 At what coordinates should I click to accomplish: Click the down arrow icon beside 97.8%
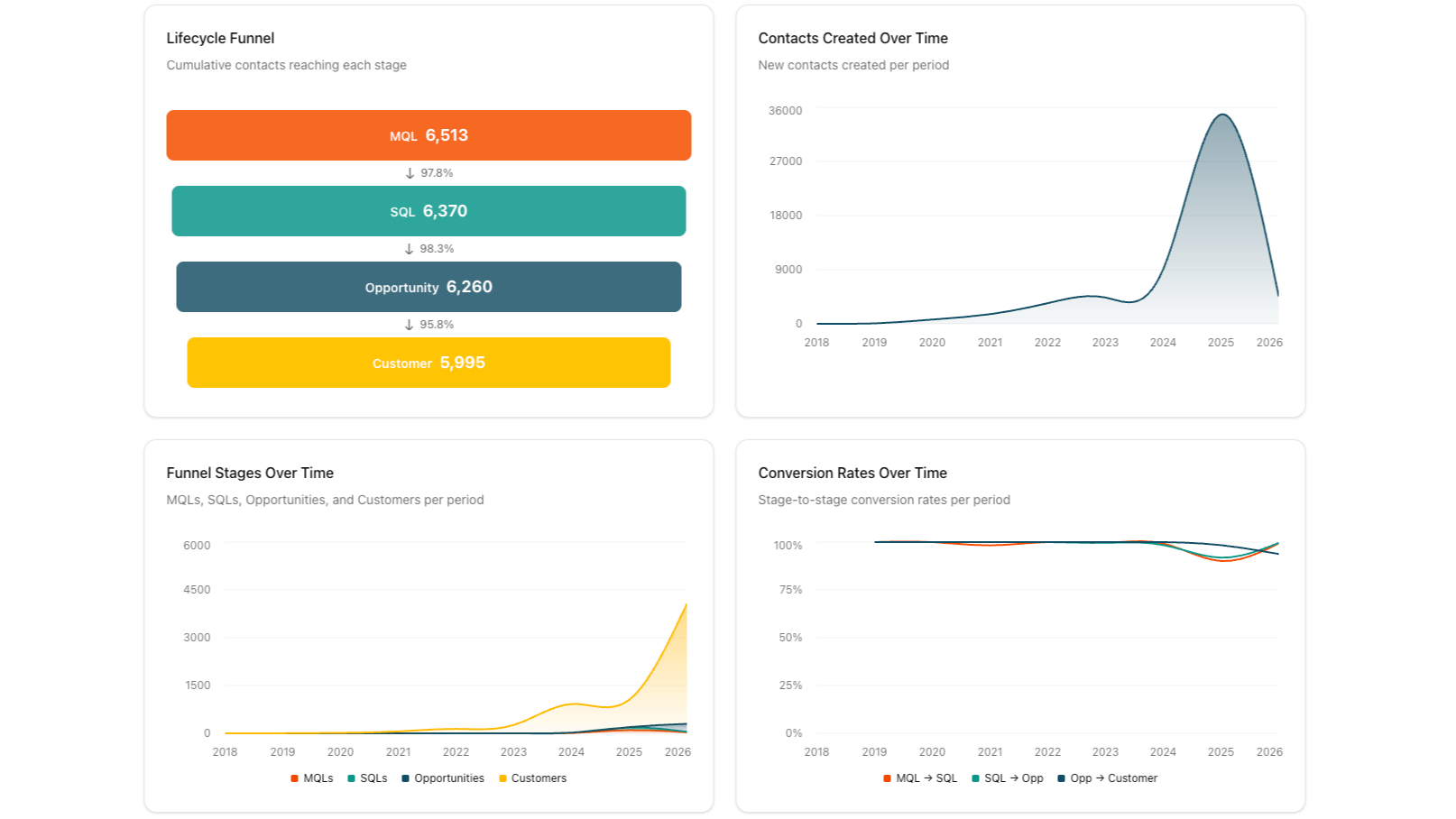coord(410,173)
